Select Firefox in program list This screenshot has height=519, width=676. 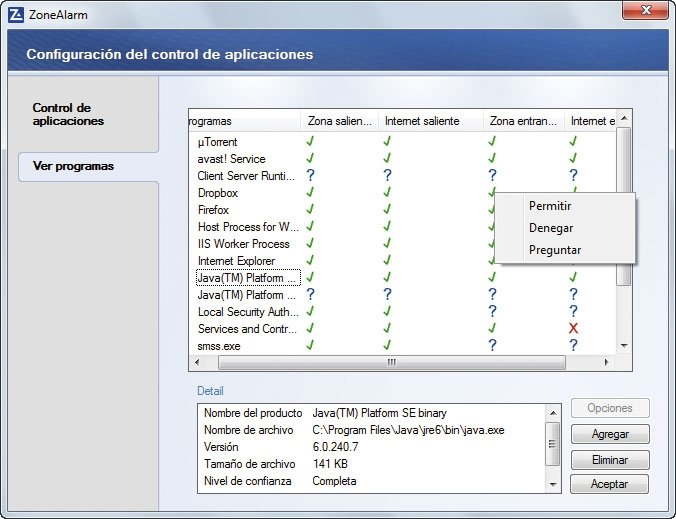tap(213, 210)
